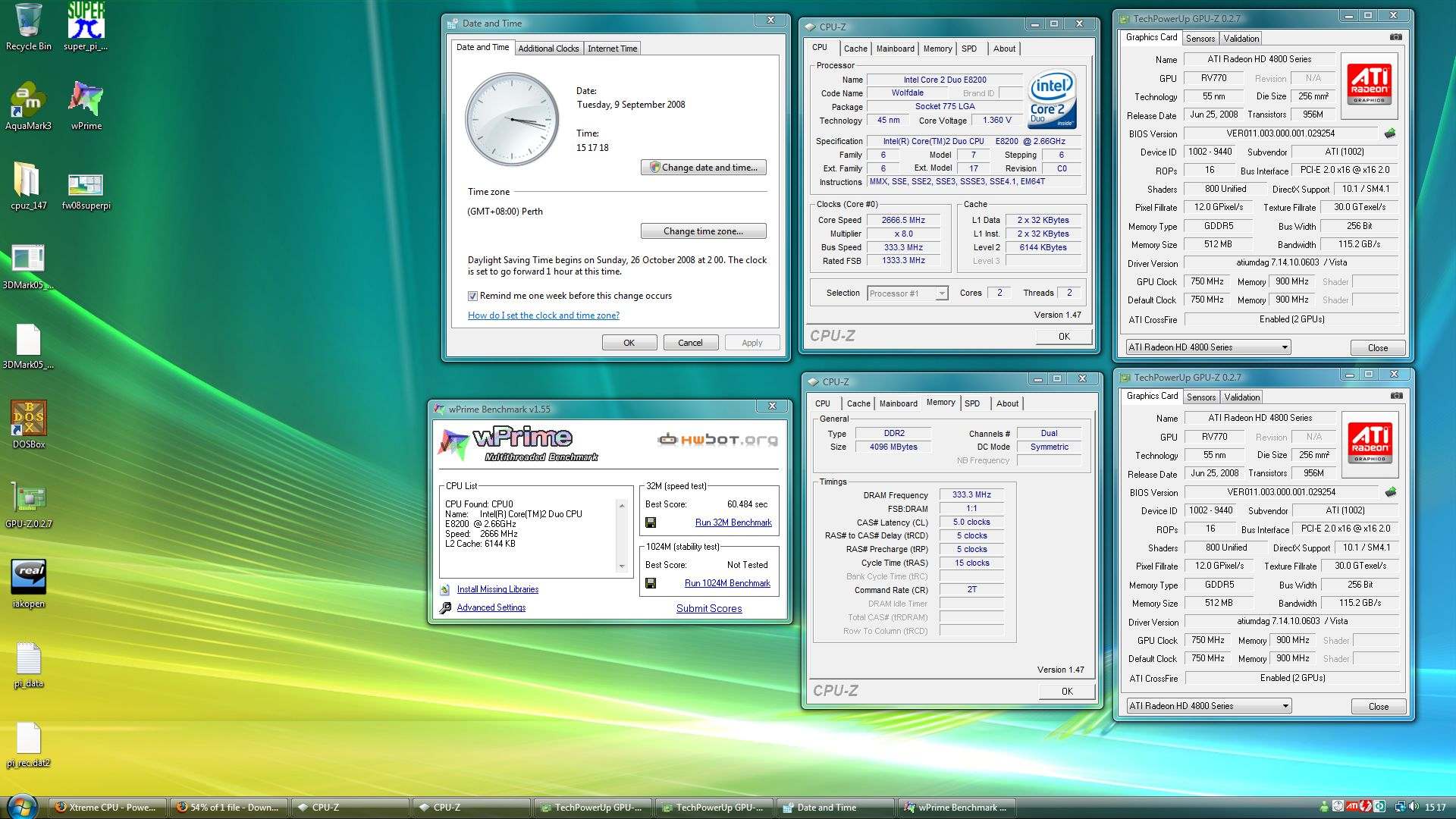Image resolution: width=1456 pixels, height=819 pixels.
Task: Click the CPU List scrollbar down arrow
Action: (622, 566)
